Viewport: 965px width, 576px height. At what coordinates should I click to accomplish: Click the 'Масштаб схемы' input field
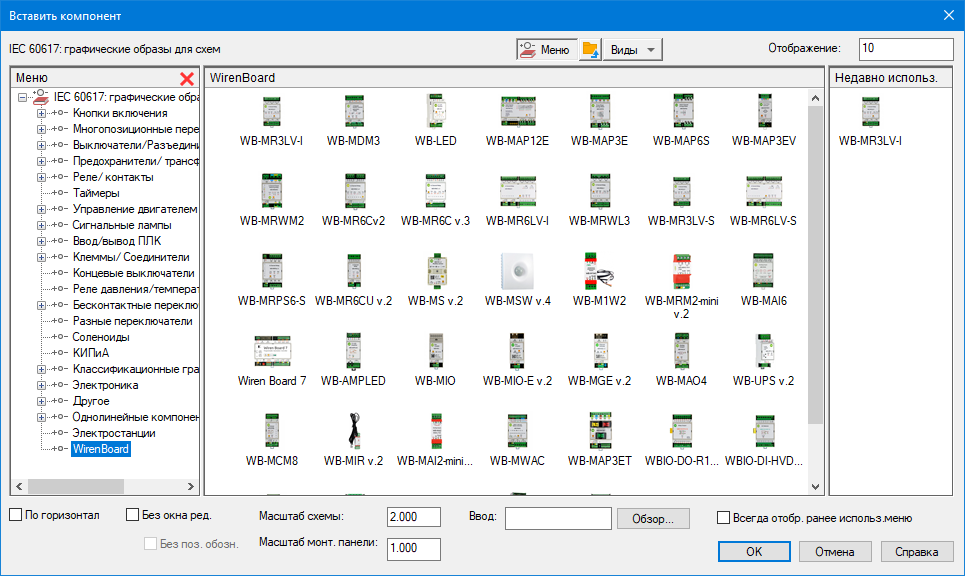click(x=413, y=517)
